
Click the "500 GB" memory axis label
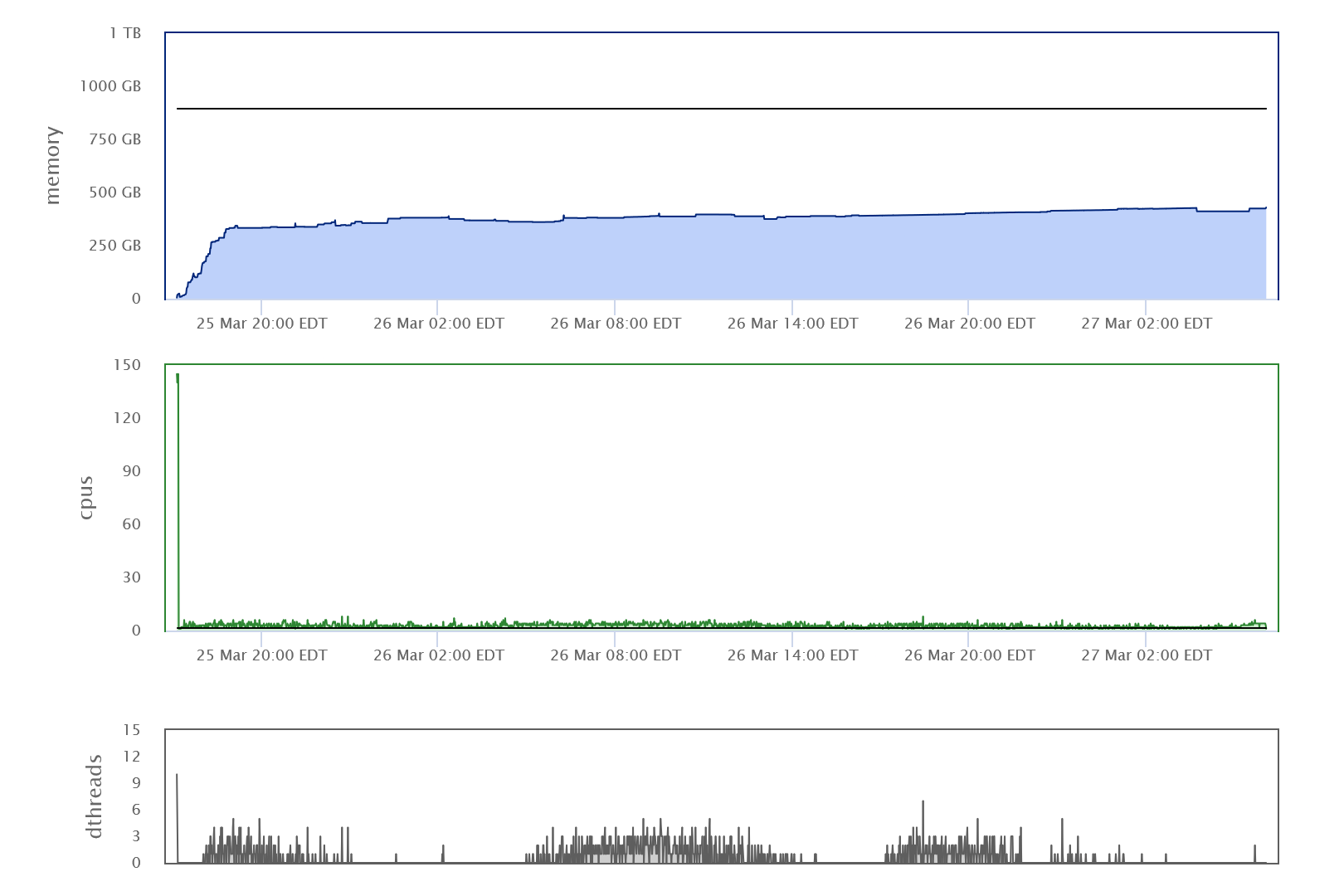(x=115, y=192)
